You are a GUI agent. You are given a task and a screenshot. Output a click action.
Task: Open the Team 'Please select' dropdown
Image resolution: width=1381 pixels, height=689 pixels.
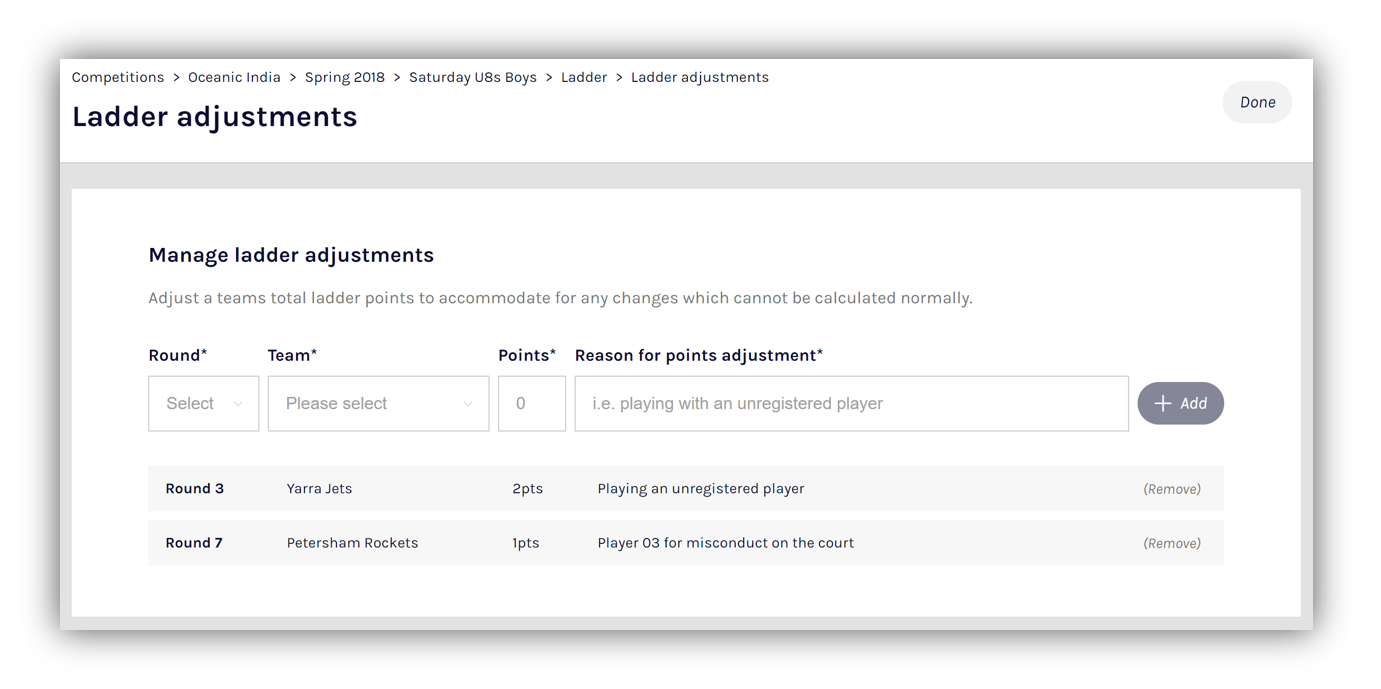pos(378,404)
